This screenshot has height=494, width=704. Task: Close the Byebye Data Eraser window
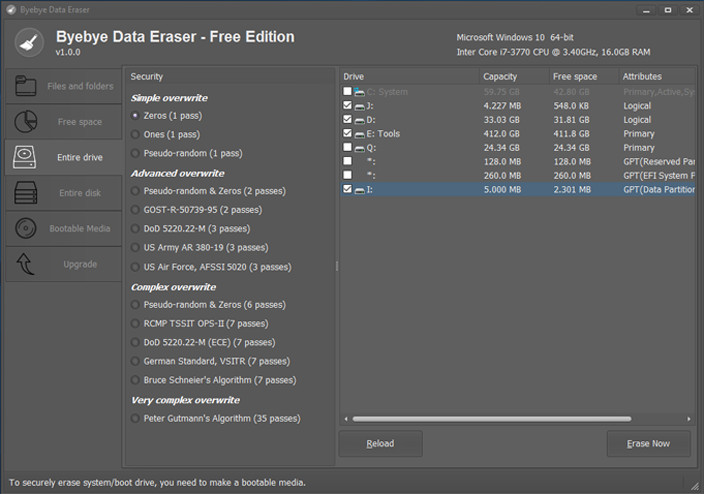(x=690, y=10)
